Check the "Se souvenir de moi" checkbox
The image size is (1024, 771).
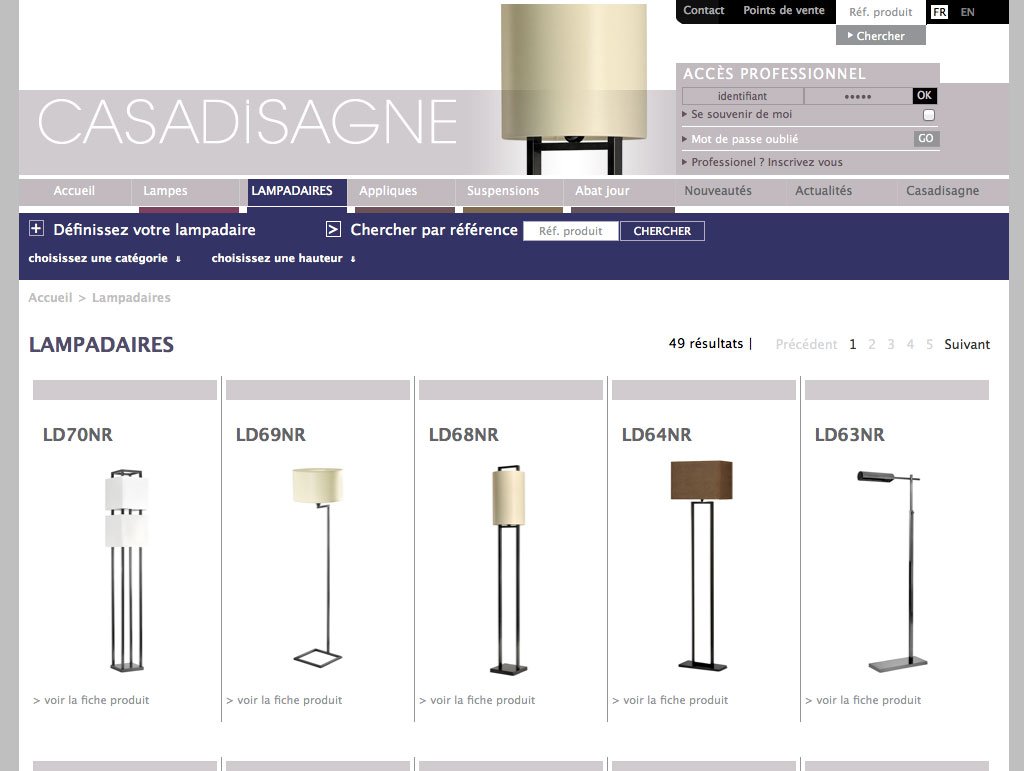coord(928,115)
